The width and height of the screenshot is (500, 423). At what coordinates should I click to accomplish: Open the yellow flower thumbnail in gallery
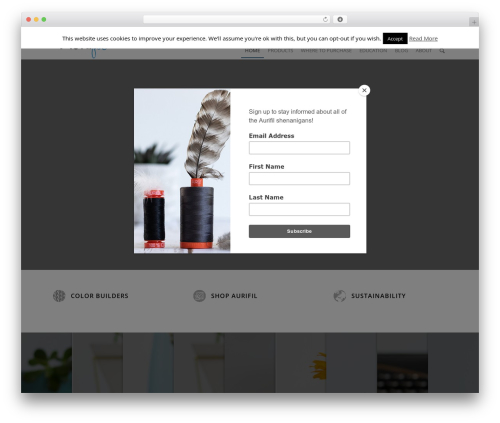[x=300, y=363]
